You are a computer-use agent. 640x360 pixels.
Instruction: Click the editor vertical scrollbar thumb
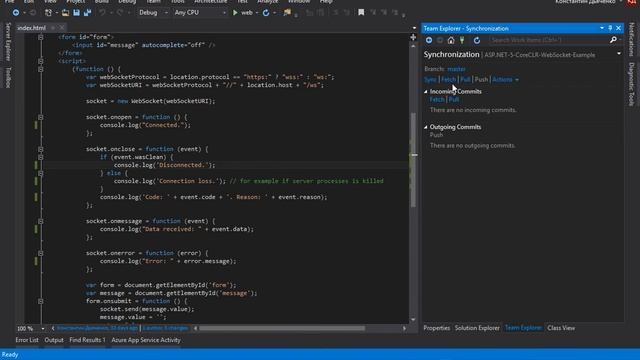tap(413, 159)
